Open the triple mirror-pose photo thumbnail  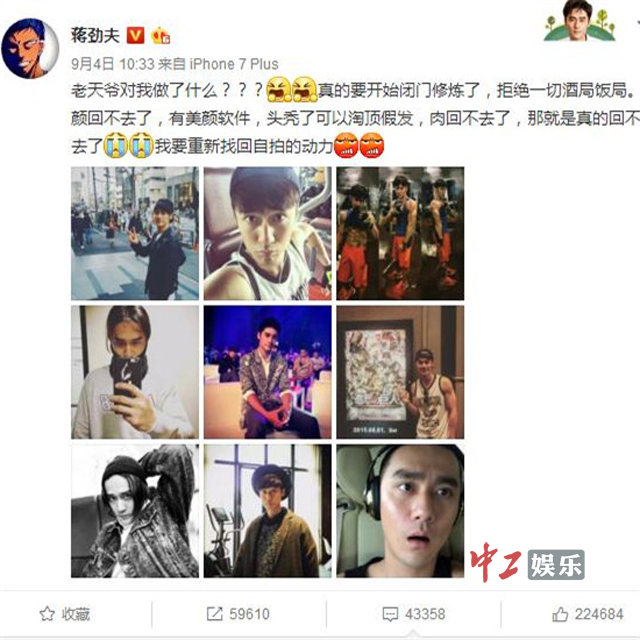[x=400, y=233]
